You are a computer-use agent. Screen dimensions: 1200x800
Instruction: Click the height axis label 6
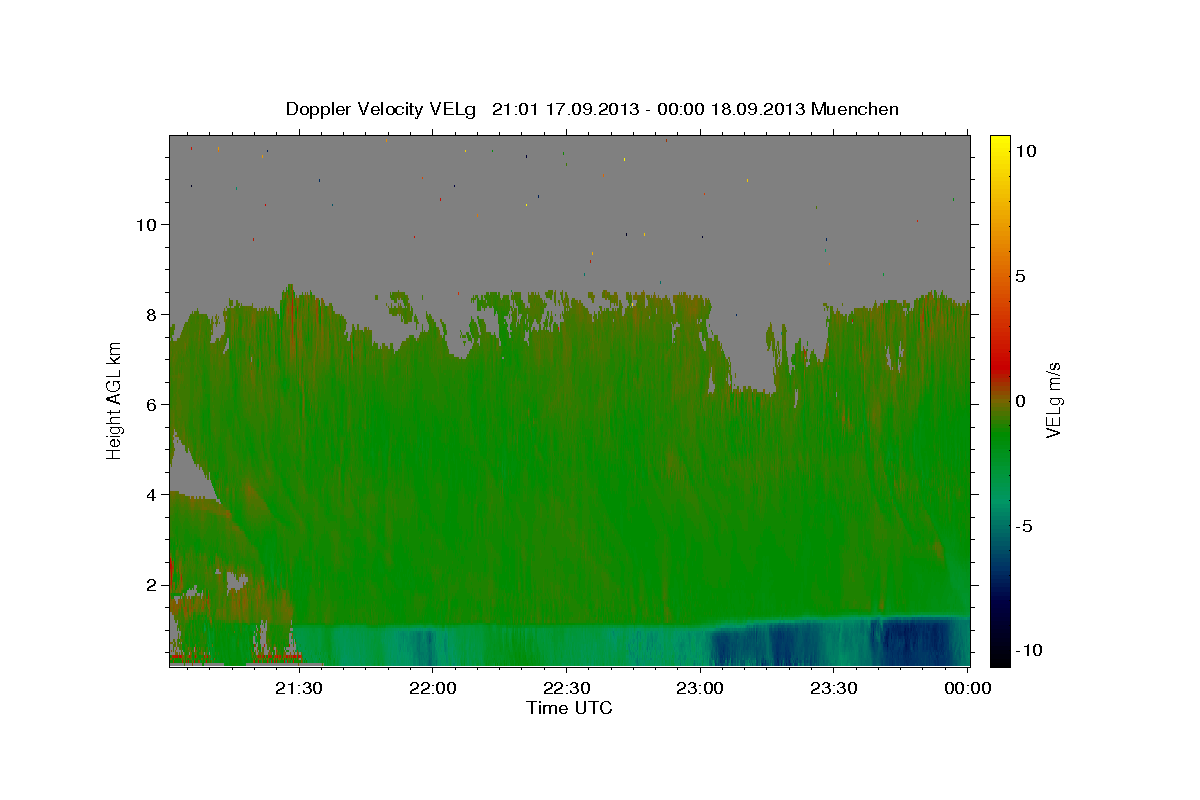click(153, 404)
